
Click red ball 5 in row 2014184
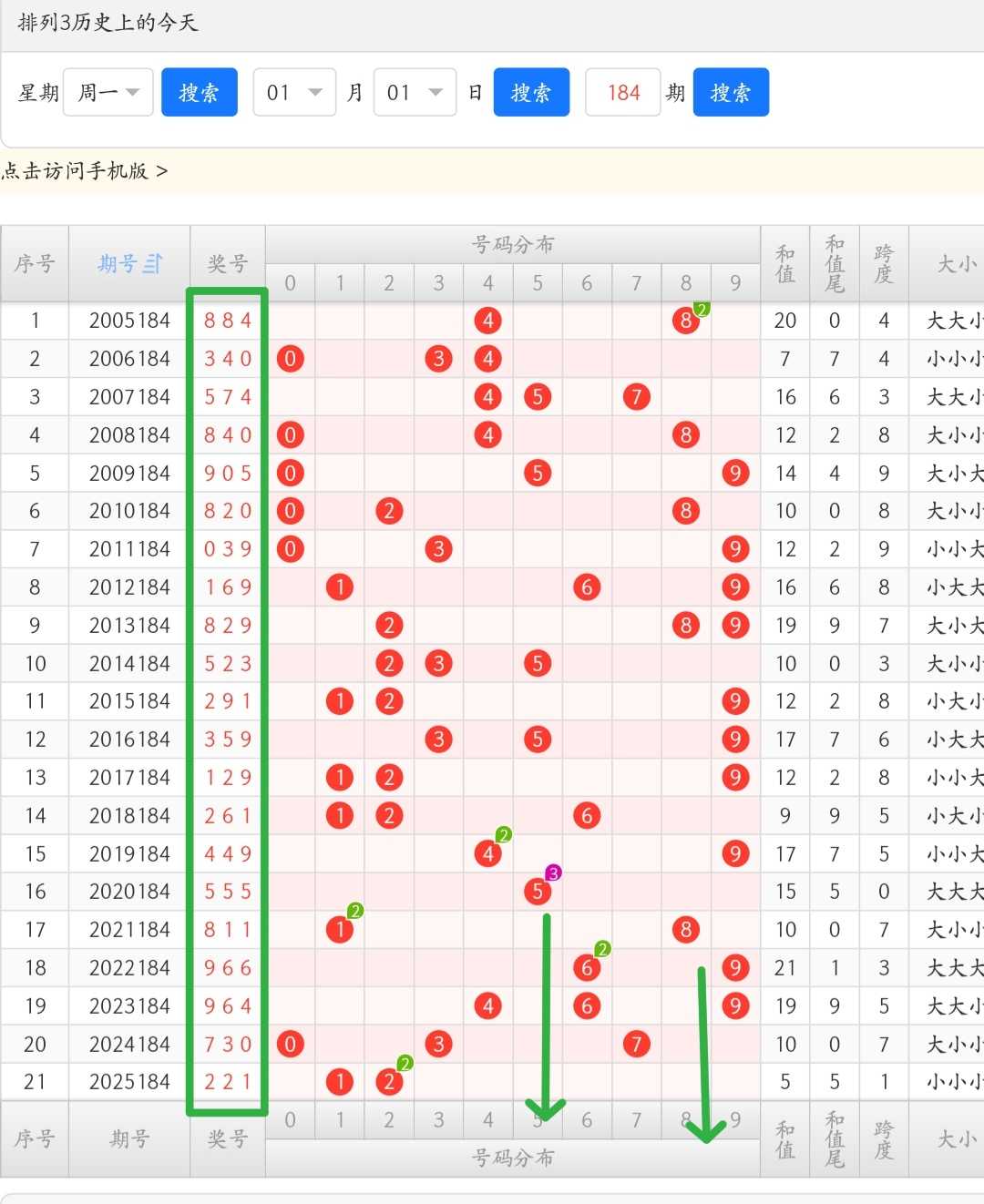pyautogui.click(x=538, y=663)
